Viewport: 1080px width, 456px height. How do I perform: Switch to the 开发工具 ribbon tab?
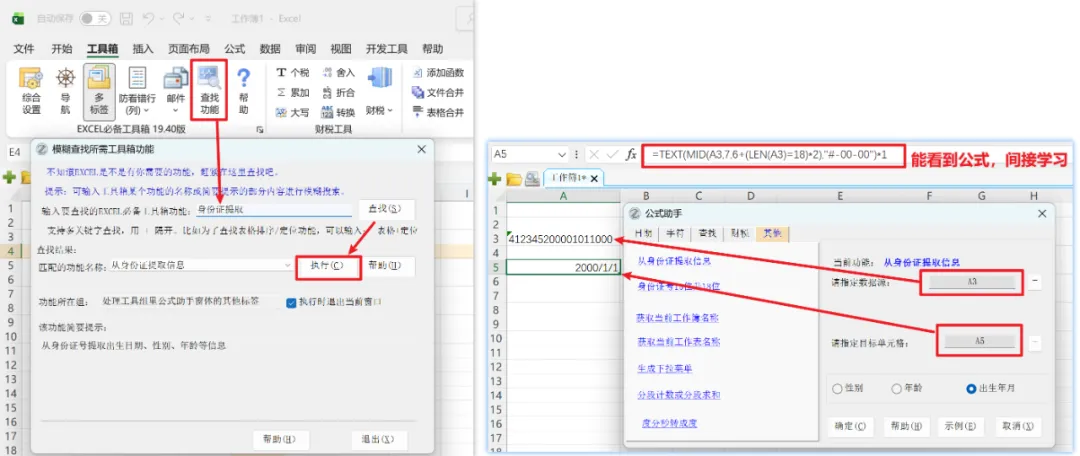386,48
